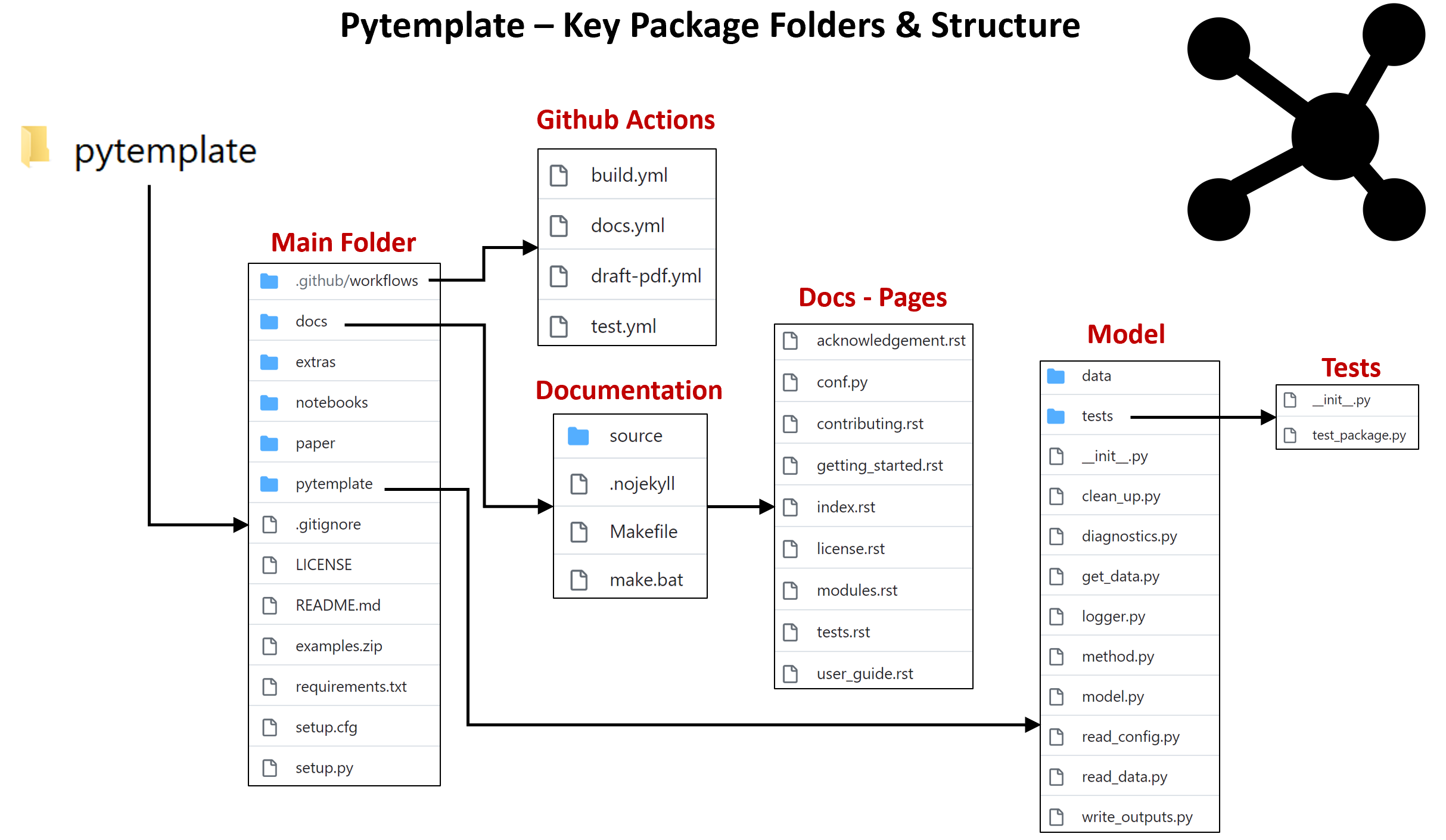Open the notebooks folder entry
Viewport: 1446px width, 840px height.
[x=331, y=403]
